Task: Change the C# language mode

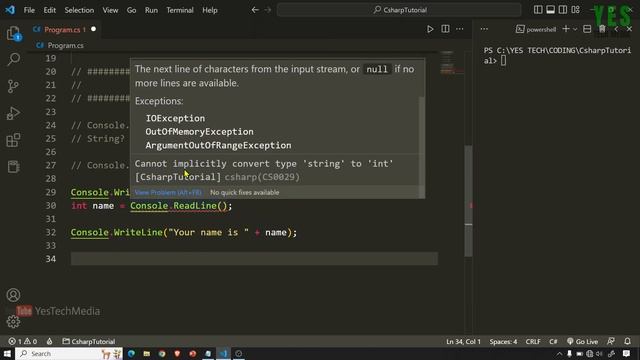Action: (553, 341)
